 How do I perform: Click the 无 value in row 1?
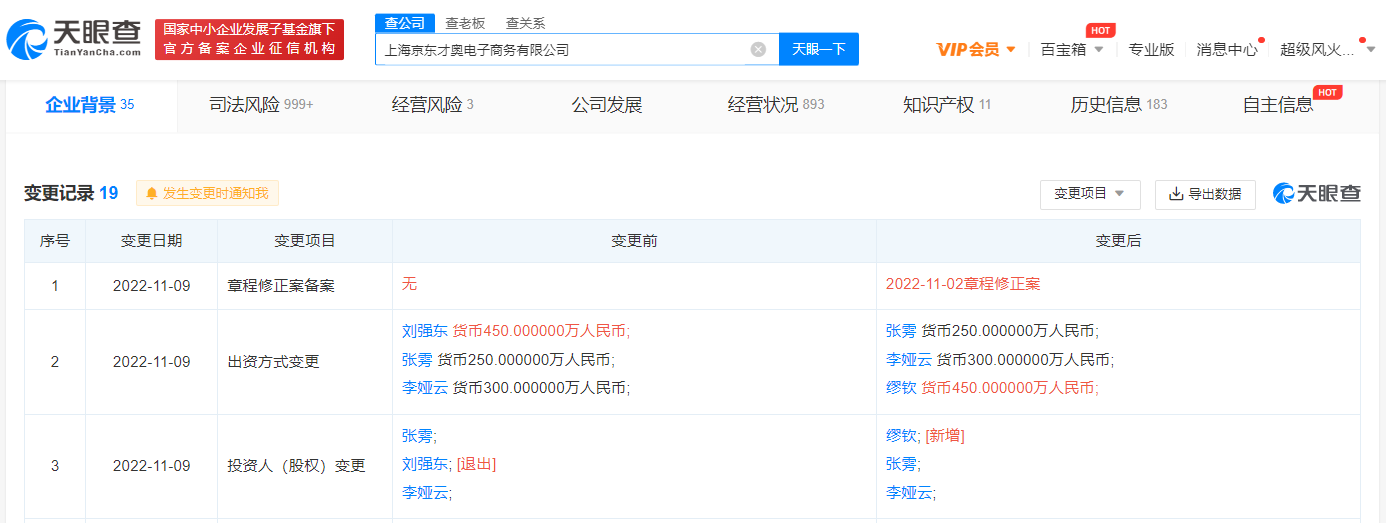click(409, 284)
